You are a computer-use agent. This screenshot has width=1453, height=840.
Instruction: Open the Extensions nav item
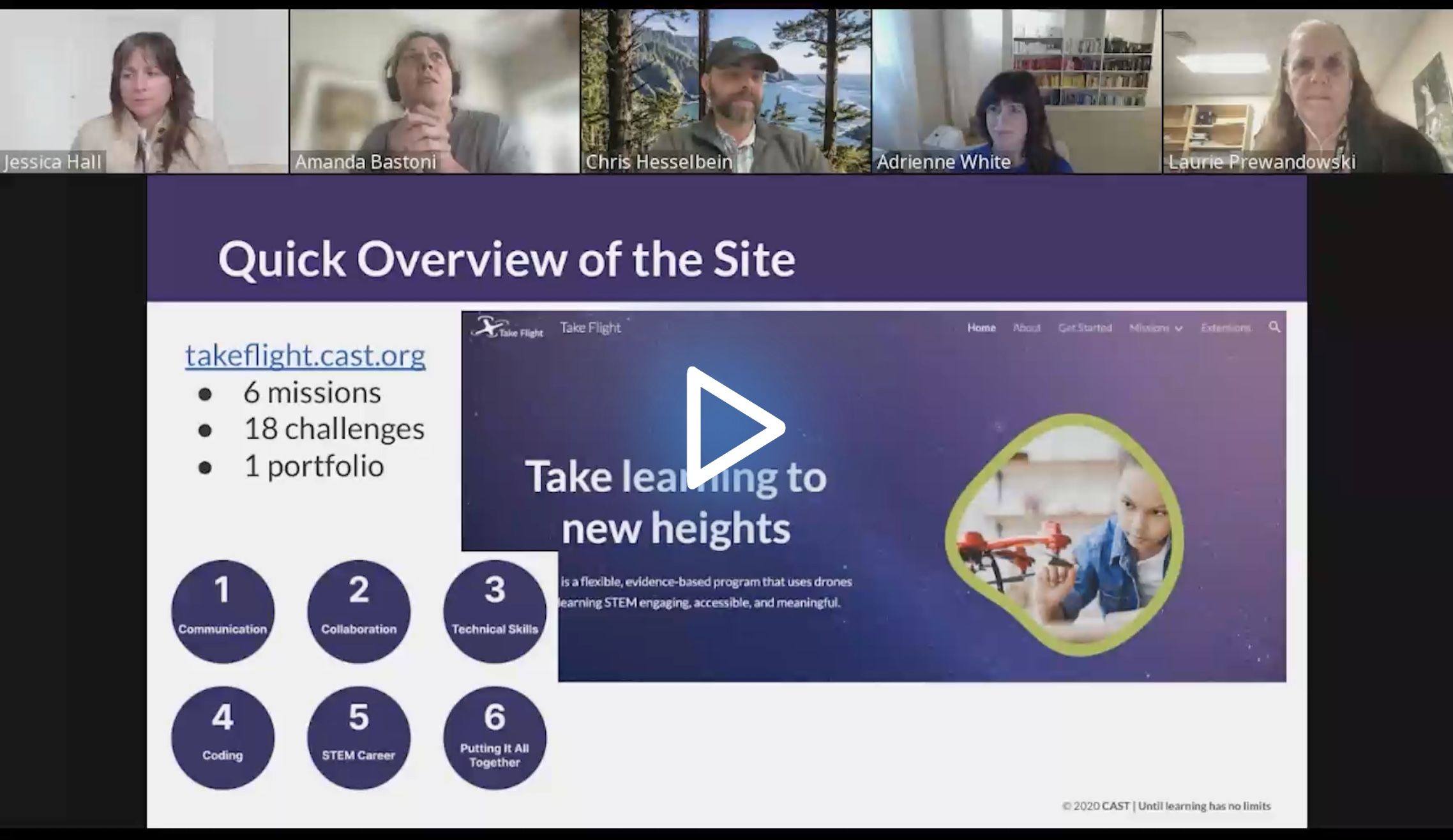[x=1226, y=328]
